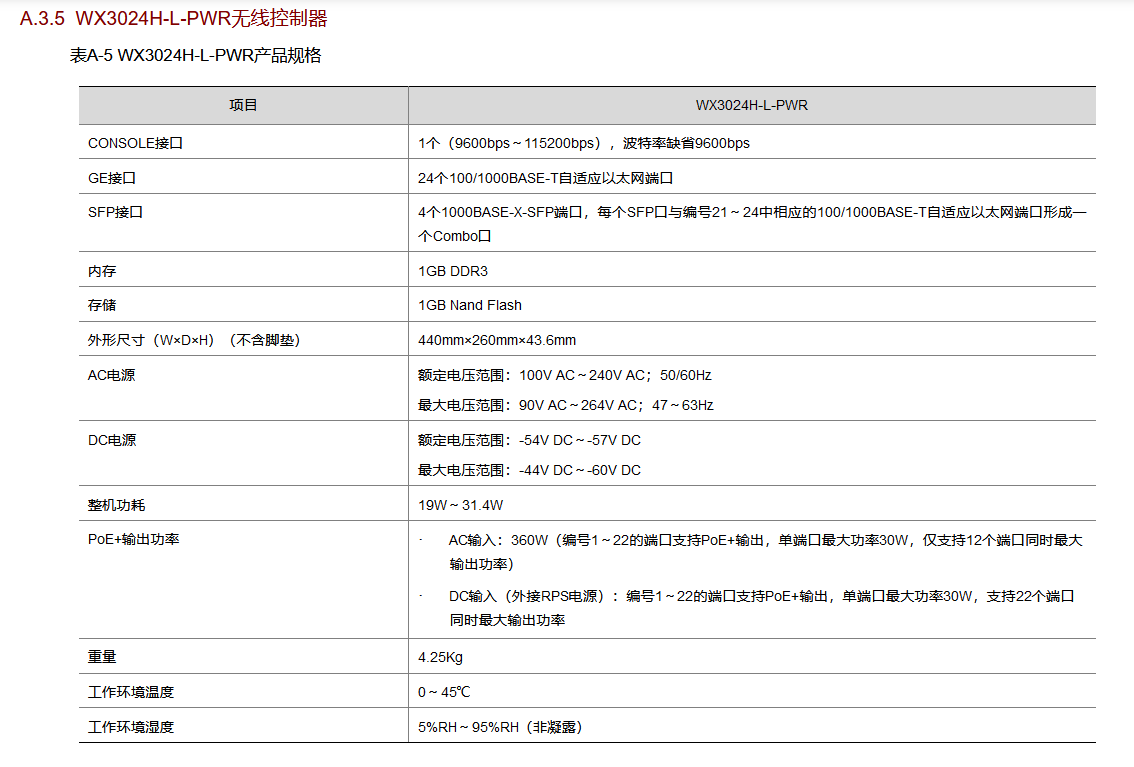Click the PoE+输出功率 row label

point(134,539)
